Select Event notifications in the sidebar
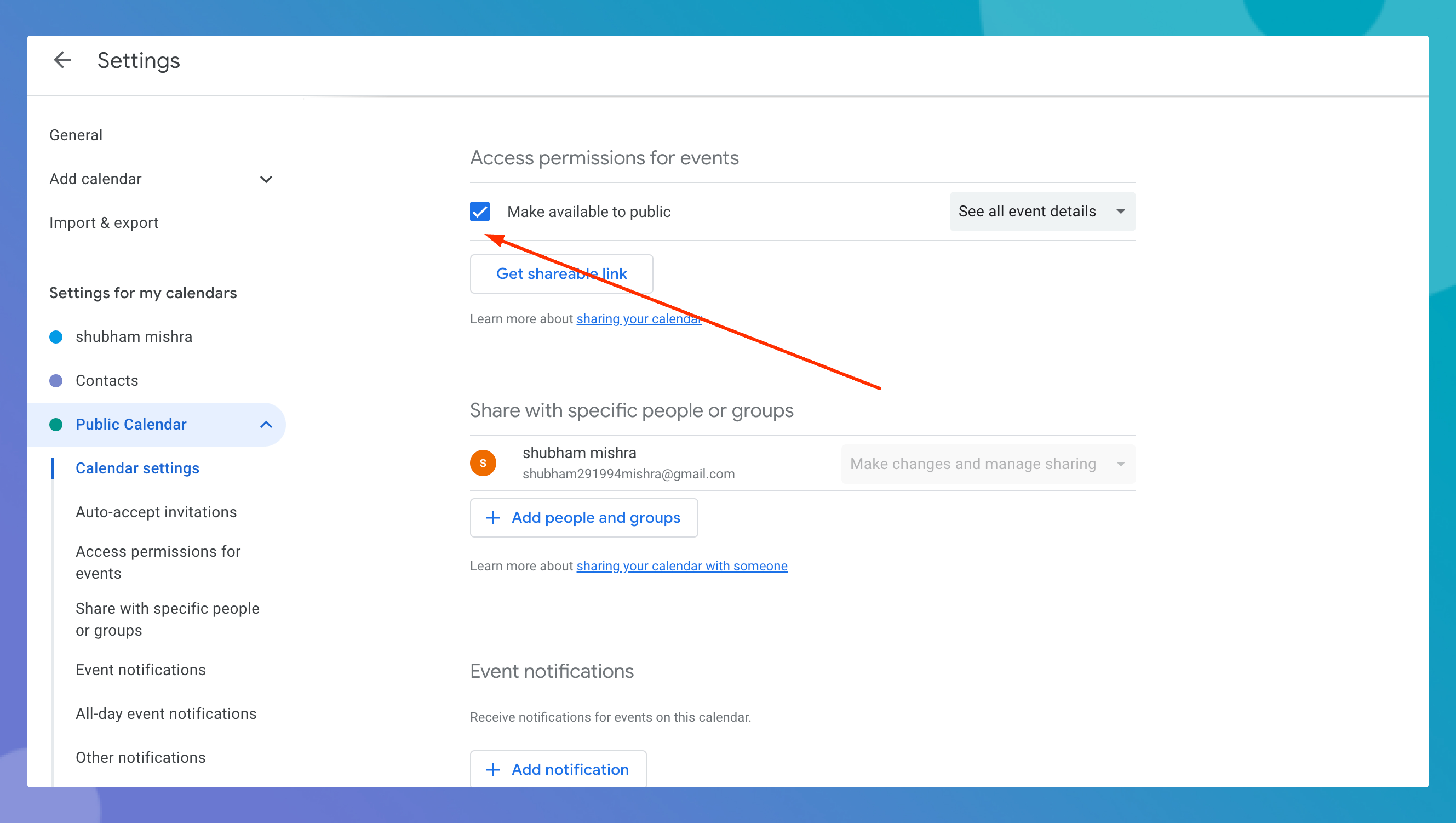This screenshot has width=1456, height=823. pyautogui.click(x=141, y=670)
